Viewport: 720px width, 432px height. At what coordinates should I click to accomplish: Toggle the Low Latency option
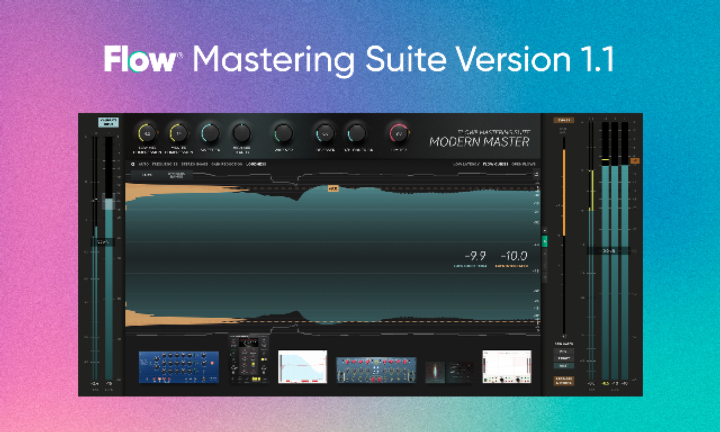point(466,164)
